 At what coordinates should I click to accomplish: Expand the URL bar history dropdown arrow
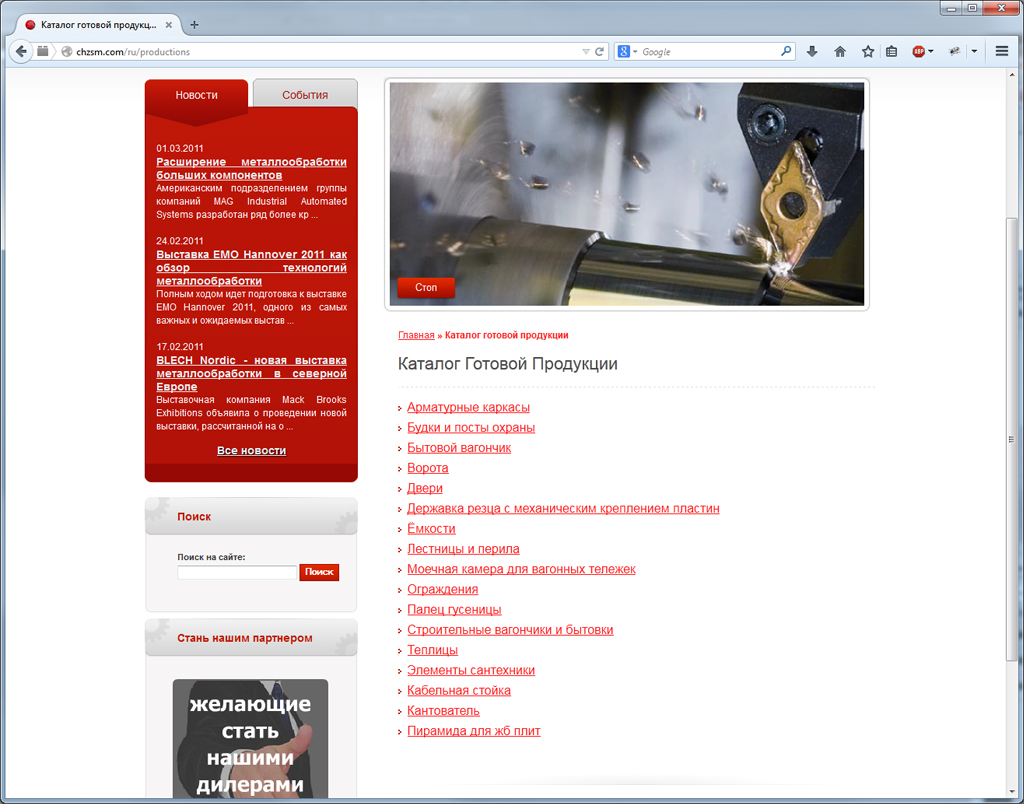pos(586,51)
